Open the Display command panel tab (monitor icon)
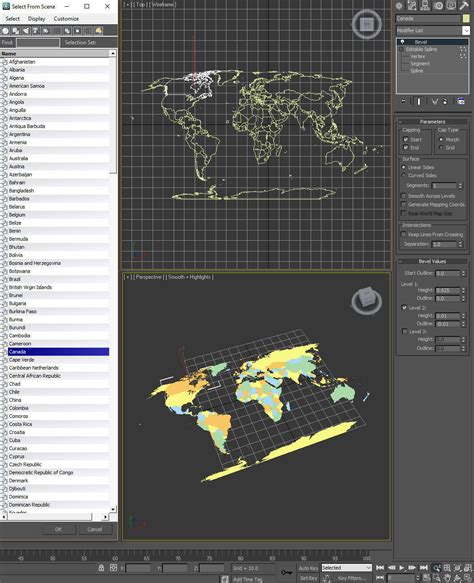The height and width of the screenshot is (583, 474). pyautogui.click(x=451, y=6)
